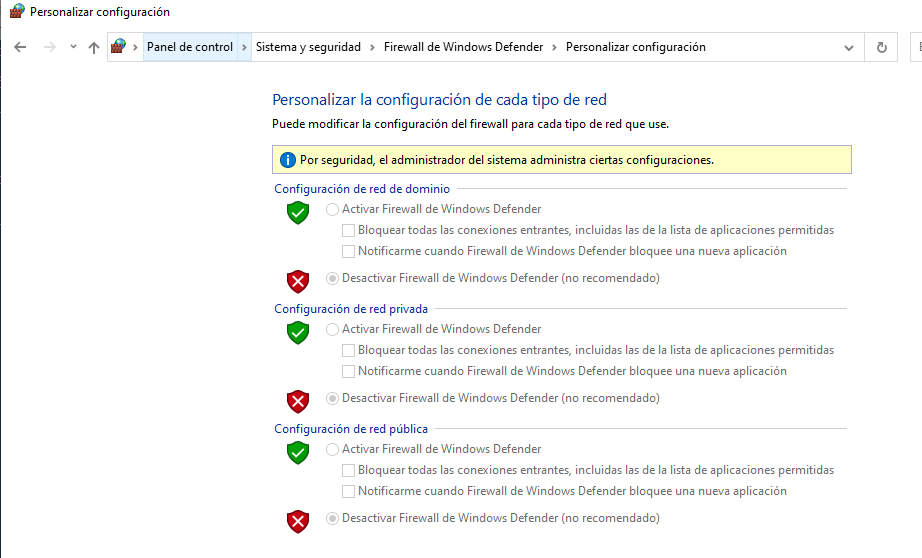This screenshot has width=922, height=558.
Task: Click red shield icon in domain network section
Action: tap(298, 282)
